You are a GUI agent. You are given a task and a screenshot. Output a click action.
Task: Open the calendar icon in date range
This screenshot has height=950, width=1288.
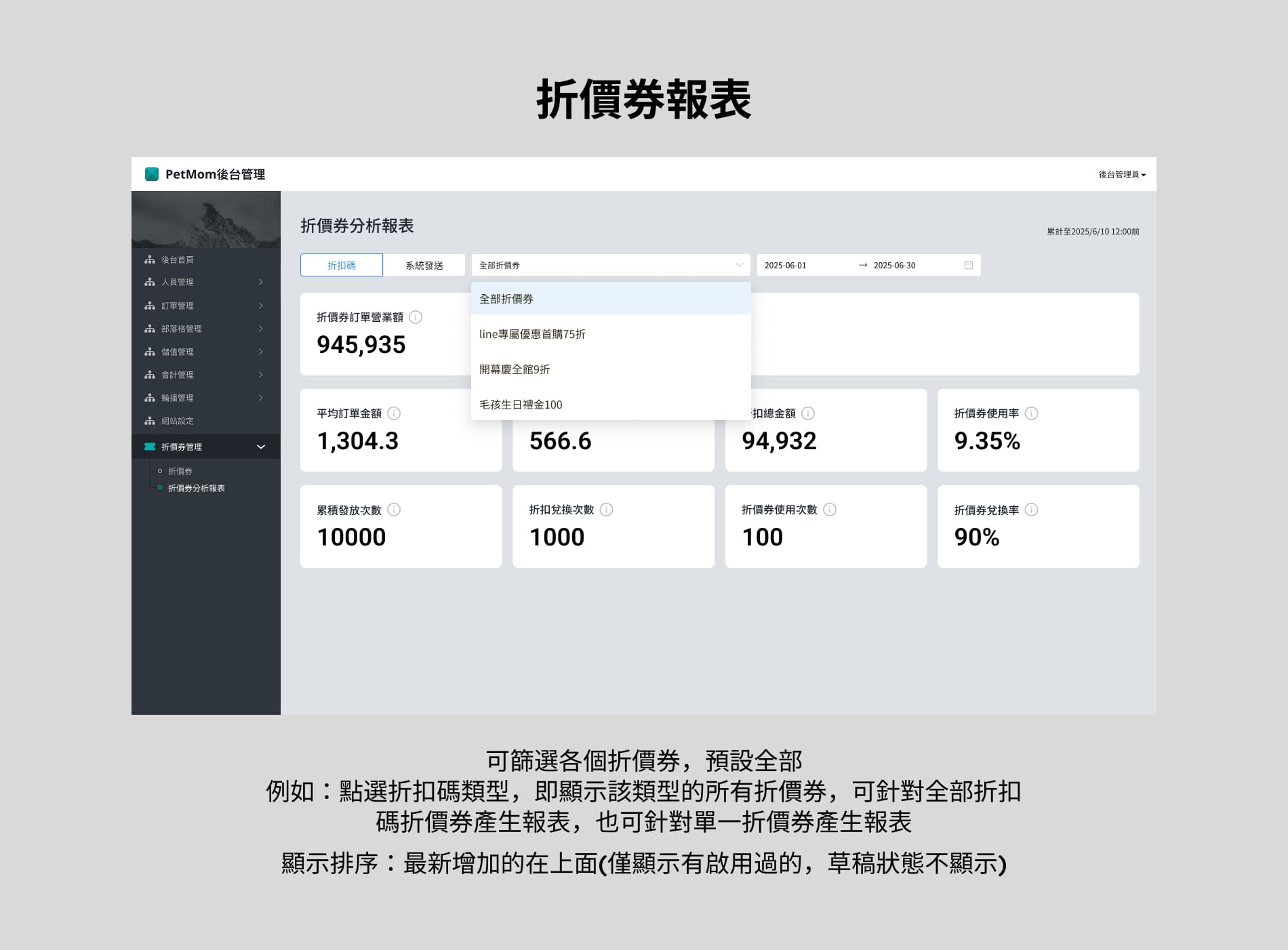[x=969, y=265]
